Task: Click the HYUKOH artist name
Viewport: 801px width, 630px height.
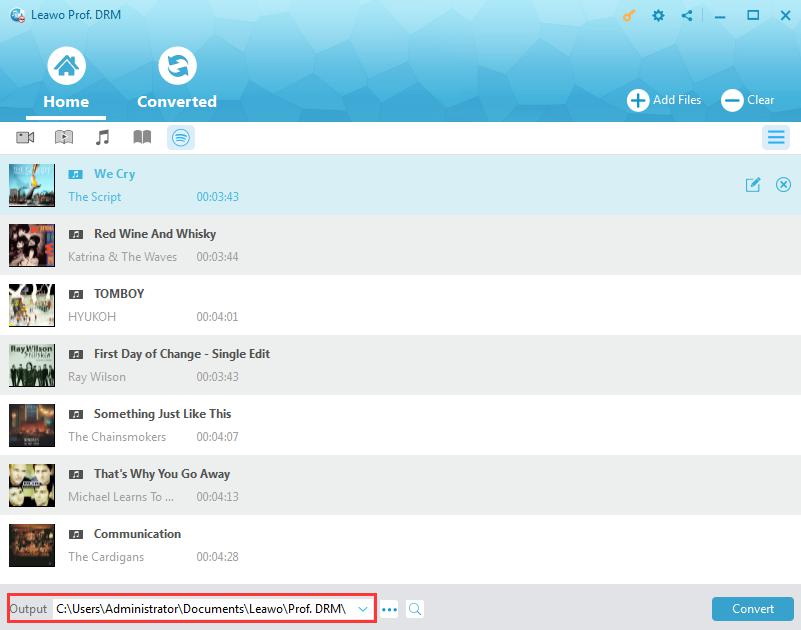Action: click(x=92, y=317)
